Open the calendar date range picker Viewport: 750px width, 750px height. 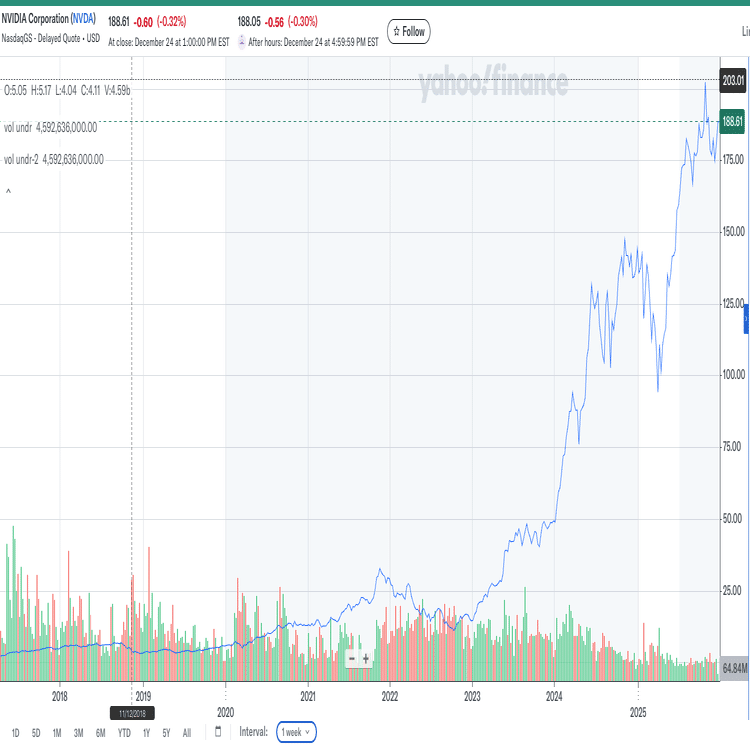coord(218,731)
